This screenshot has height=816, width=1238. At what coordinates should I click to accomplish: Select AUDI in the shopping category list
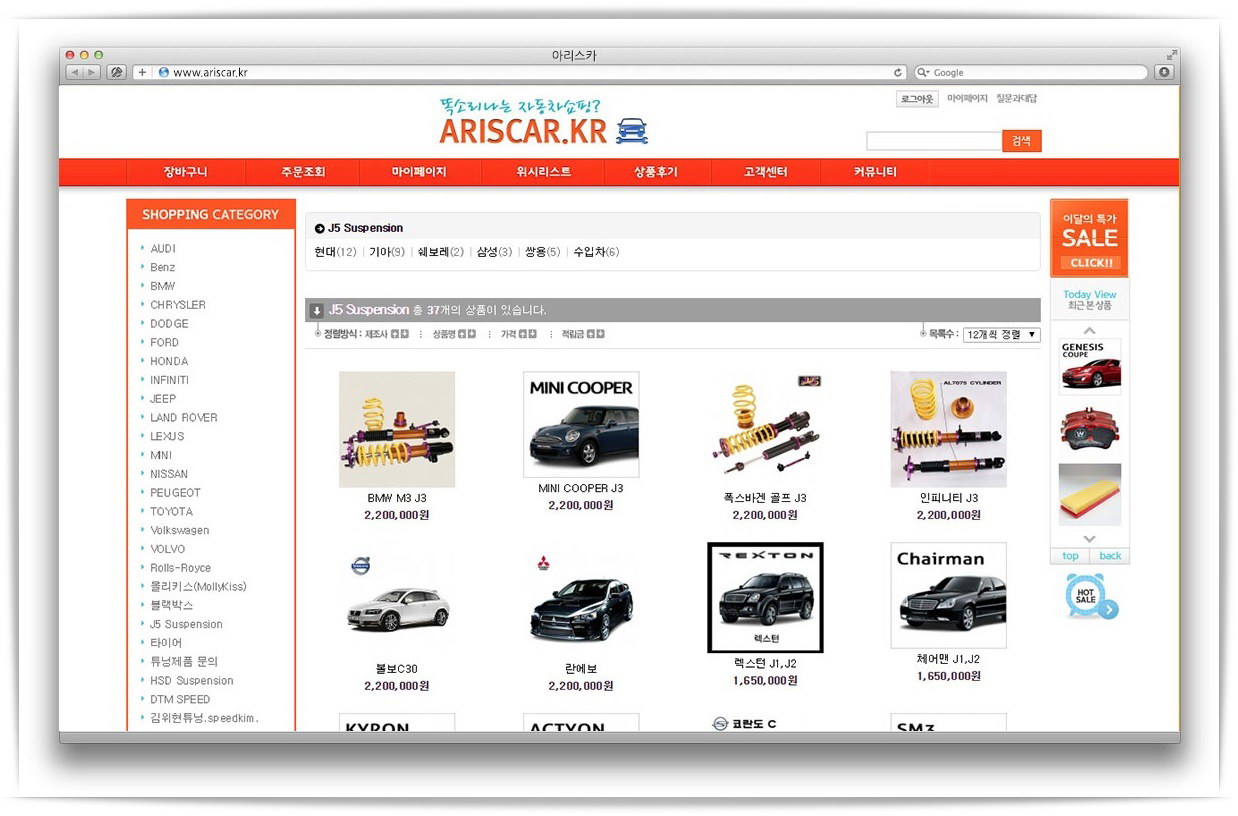(x=163, y=248)
